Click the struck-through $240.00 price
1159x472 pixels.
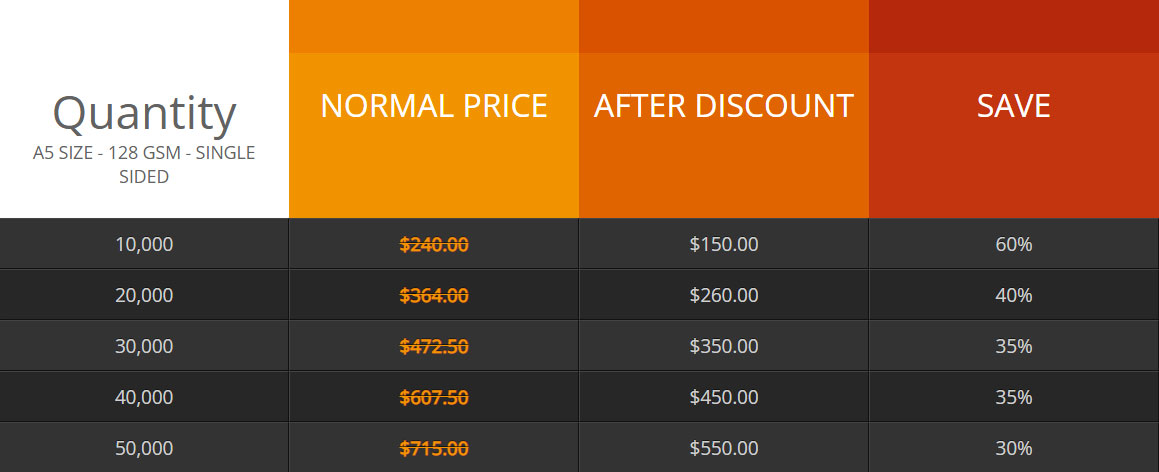pos(434,244)
